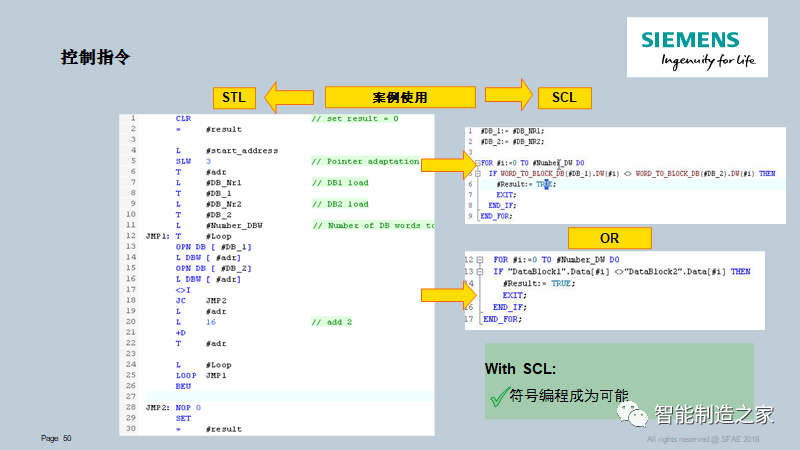This screenshot has height=450, width=800.
Task: Click the green With SCL text box
Action: 618,380
